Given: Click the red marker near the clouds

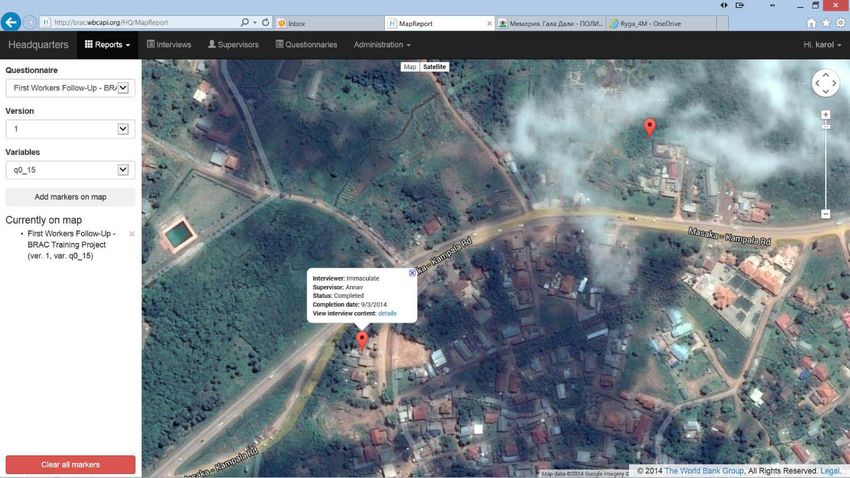Looking at the screenshot, I should pyautogui.click(x=649, y=128).
